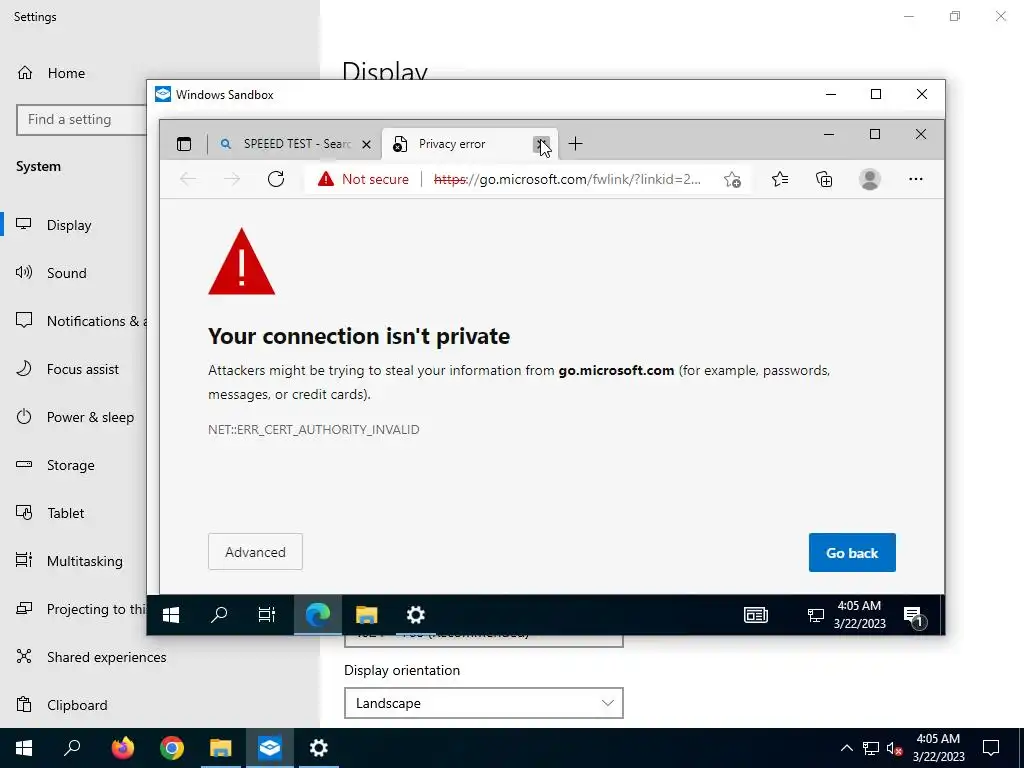This screenshot has height=768, width=1024.
Task: Open Storage settings
Action: coord(73,465)
